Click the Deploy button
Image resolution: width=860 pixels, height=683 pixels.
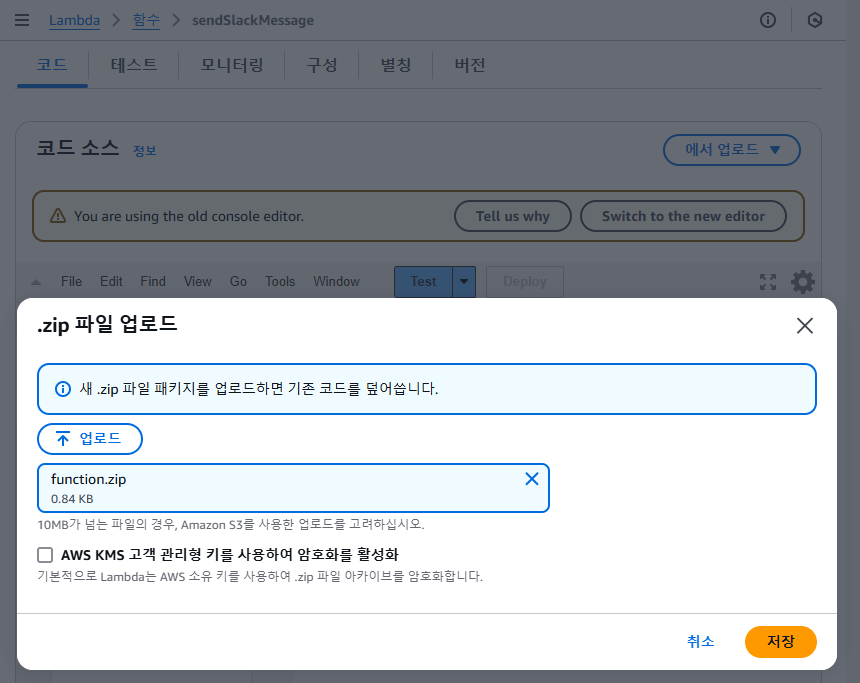[x=525, y=282]
